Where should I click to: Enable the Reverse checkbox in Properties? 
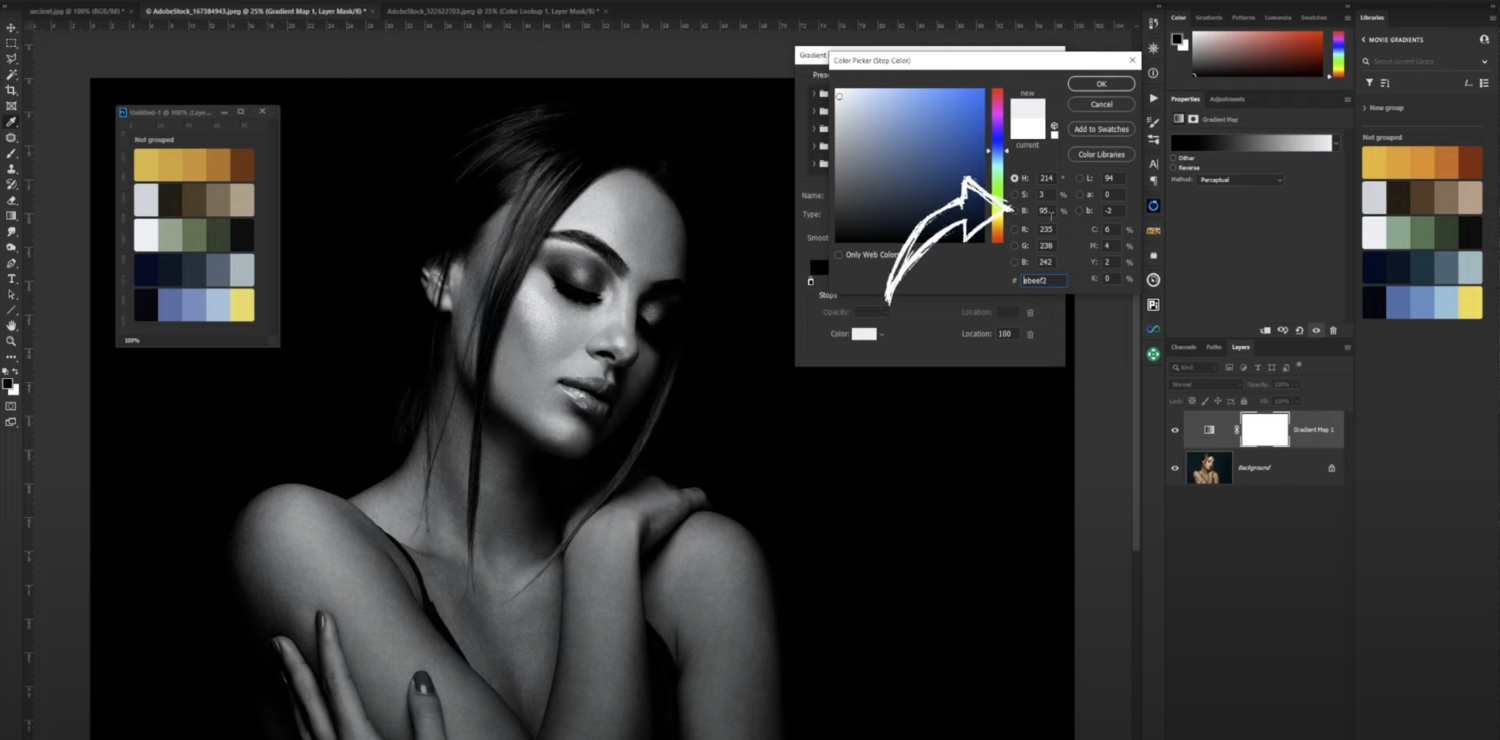(1174, 168)
